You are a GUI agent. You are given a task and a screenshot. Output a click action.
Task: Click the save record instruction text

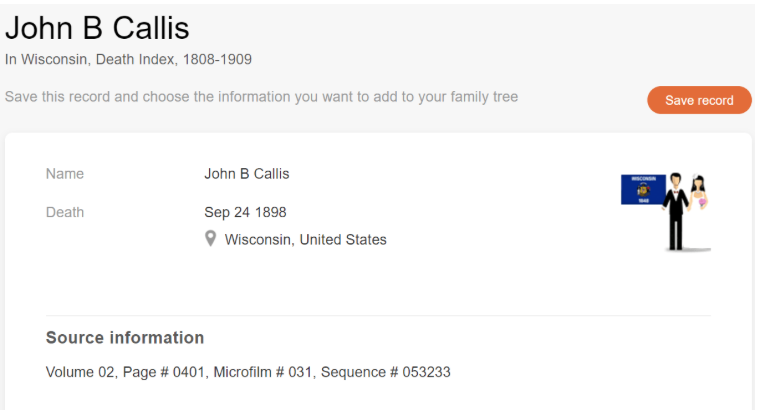[x=261, y=98]
